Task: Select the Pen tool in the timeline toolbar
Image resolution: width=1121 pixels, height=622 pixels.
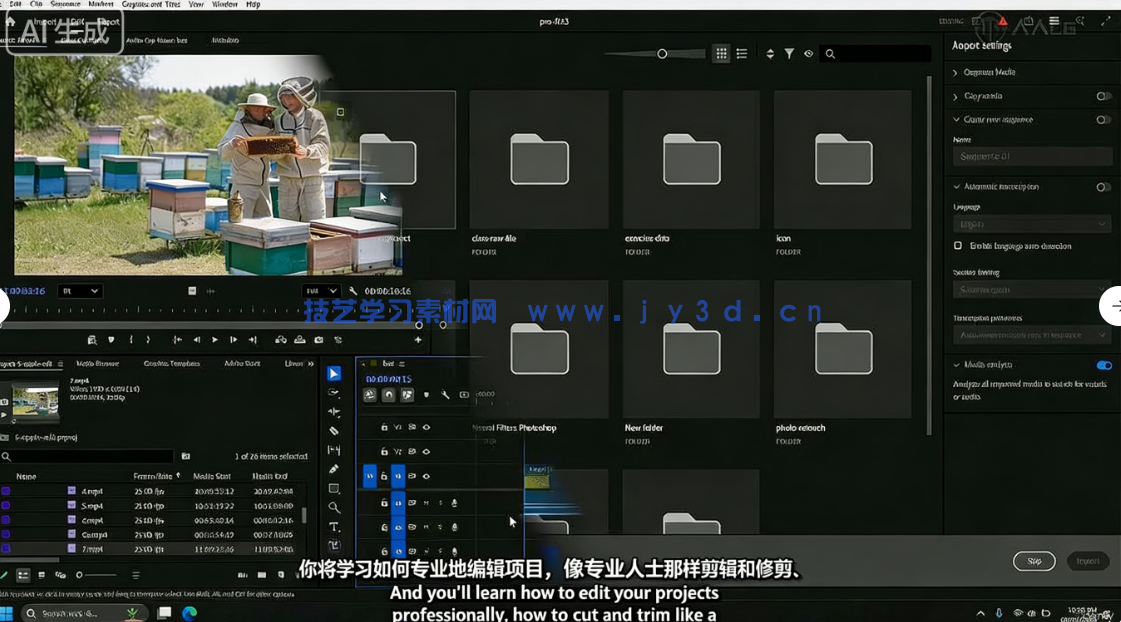Action: pyautogui.click(x=334, y=466)
